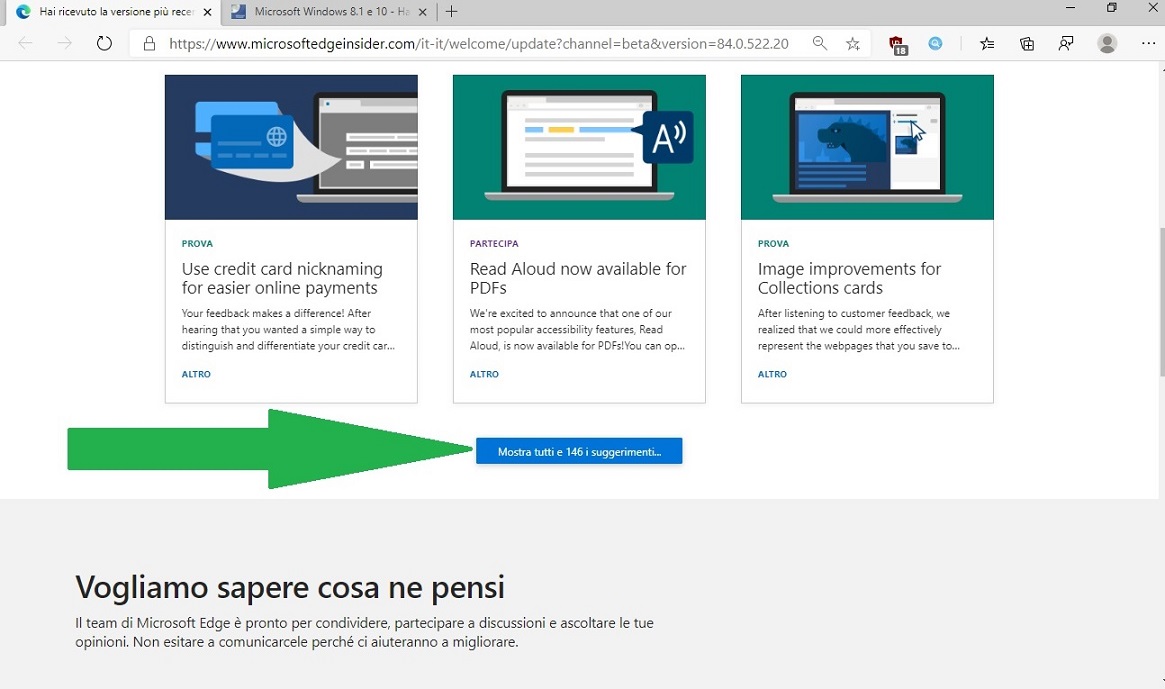Open ALTRO link under Image improvements card
The image size is (1165, 689).
pos(772,374)
